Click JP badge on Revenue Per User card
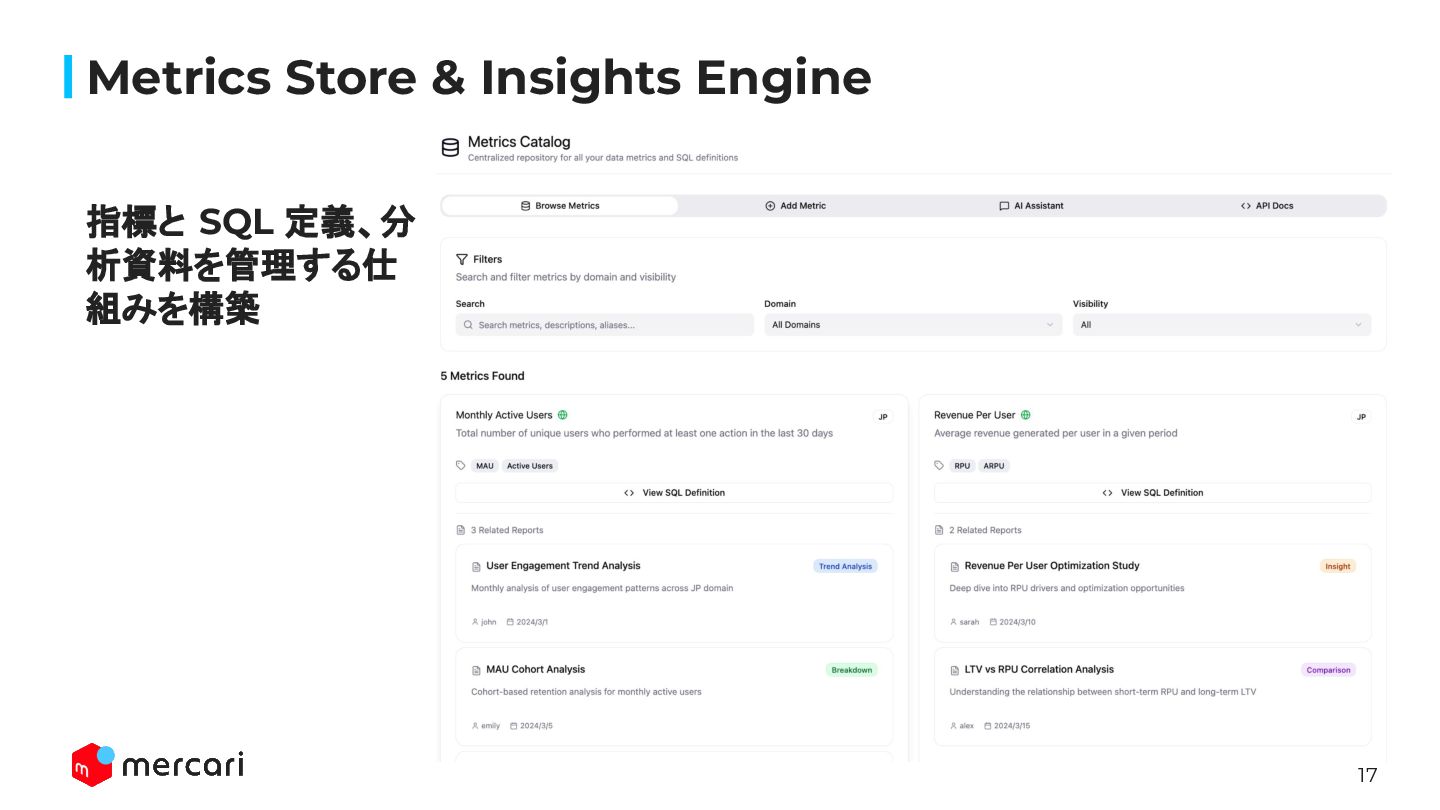 (x=1361, y=417)
